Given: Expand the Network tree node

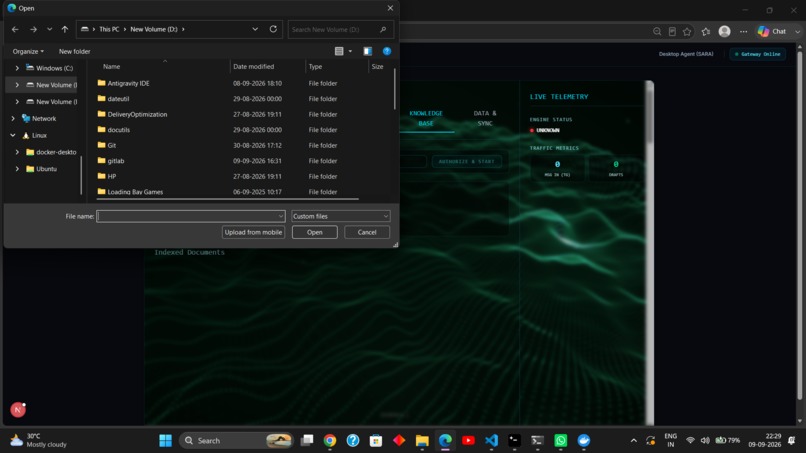Looking at the screenshot, I should click(13, 118).
